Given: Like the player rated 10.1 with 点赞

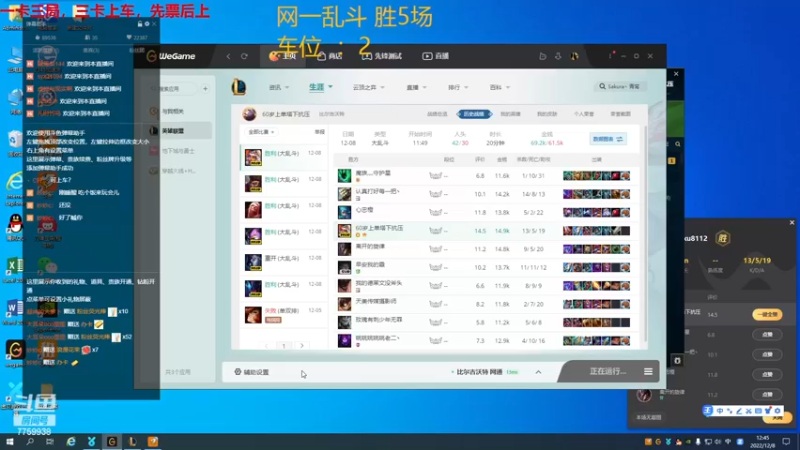Looking at the screenshot, I should point(767,354).
